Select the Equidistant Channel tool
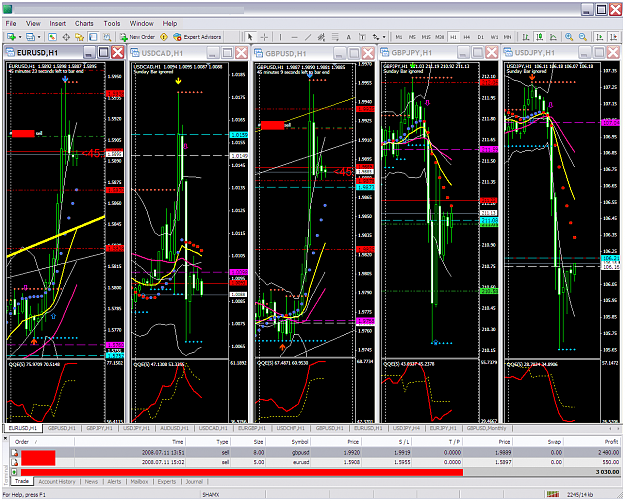Screen dimensions: 625x501 coord(321,37)
